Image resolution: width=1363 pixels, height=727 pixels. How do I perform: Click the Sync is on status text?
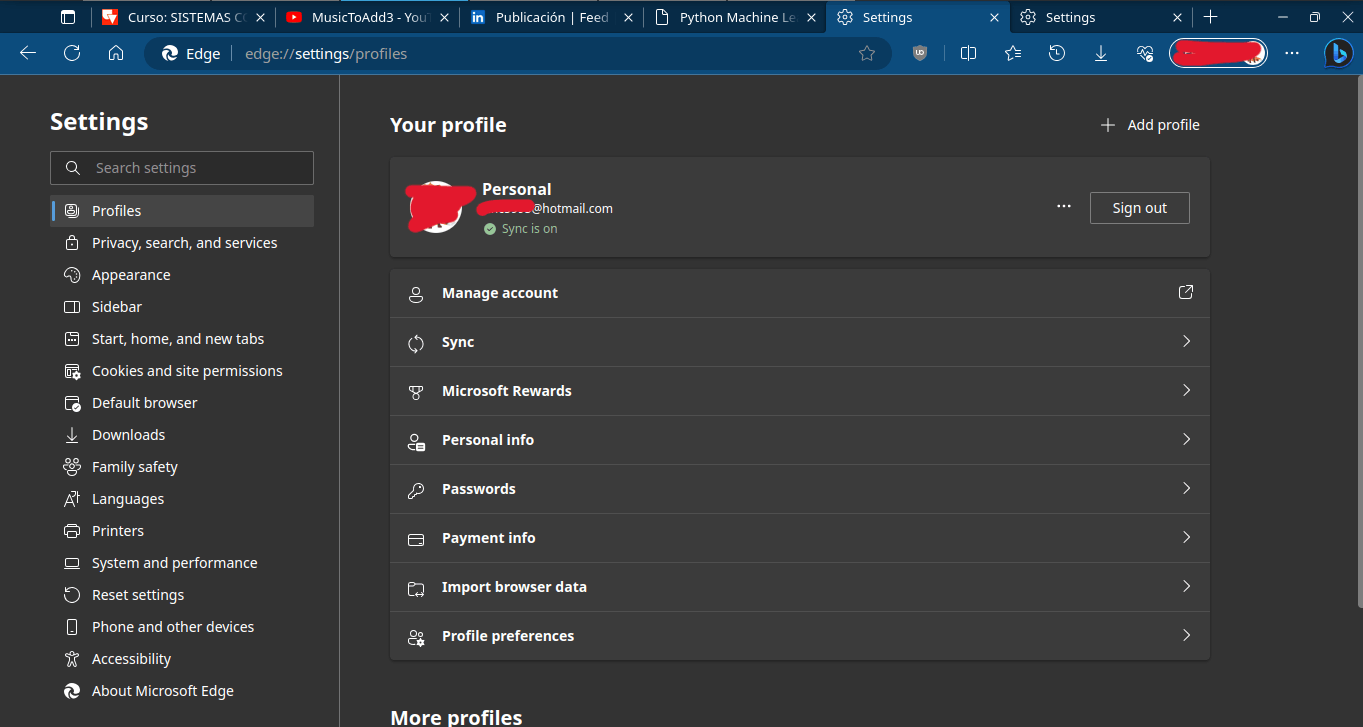pyautogui.click(x=530, y=229)
